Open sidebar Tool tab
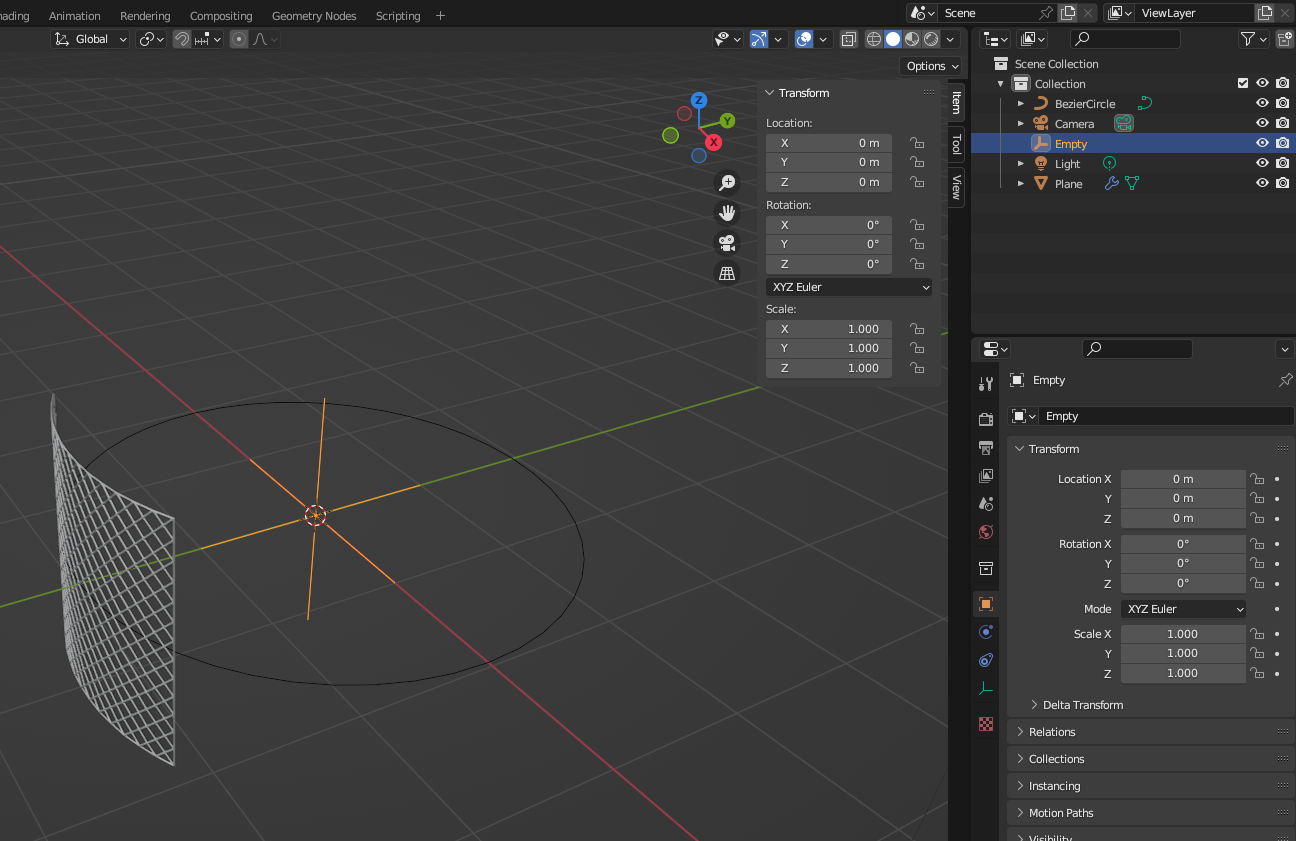This screenshot has height=841, width=1296. coord(956,144)
